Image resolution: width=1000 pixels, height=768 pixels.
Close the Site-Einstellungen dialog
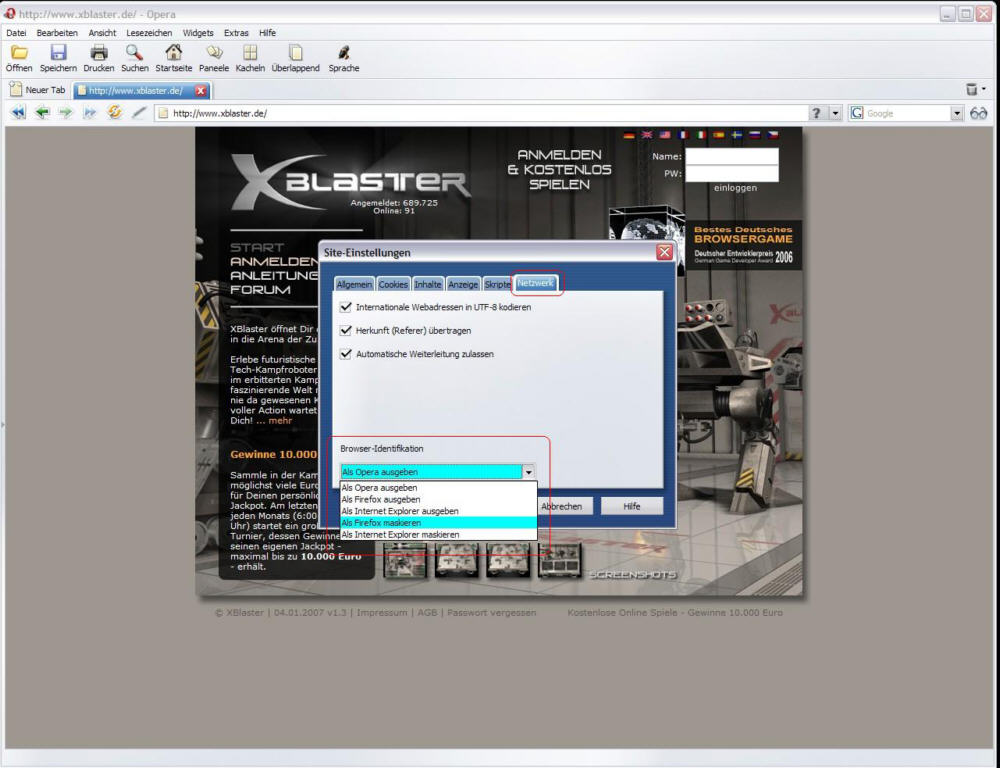[x=665, y=252]
